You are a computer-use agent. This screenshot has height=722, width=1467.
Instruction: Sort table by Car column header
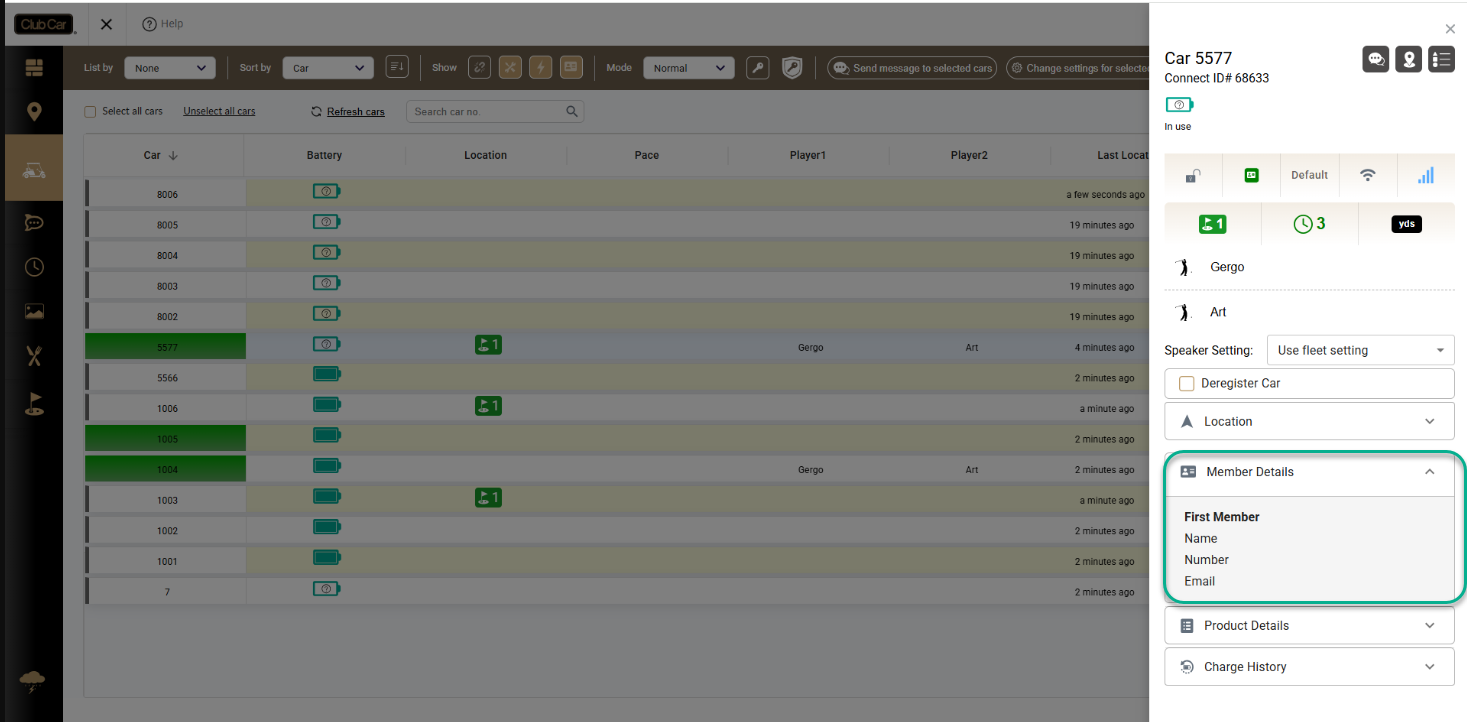pos(160,155)
